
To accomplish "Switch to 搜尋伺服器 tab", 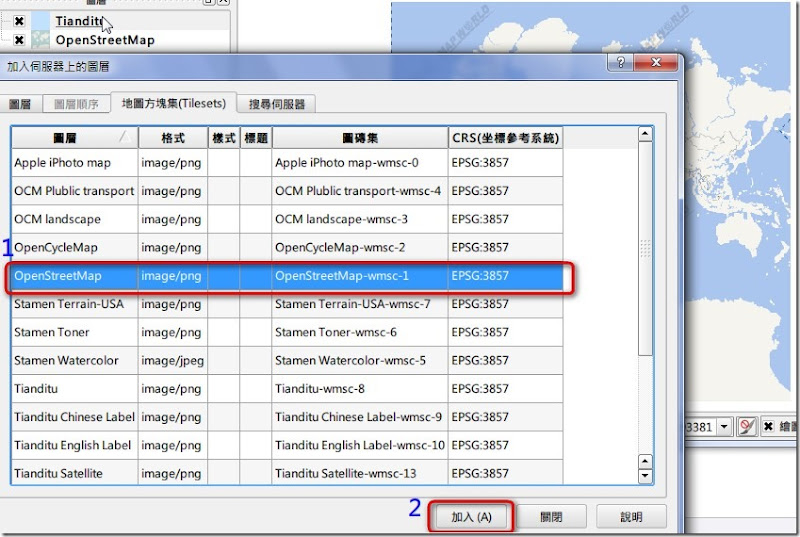I will 277,104.
